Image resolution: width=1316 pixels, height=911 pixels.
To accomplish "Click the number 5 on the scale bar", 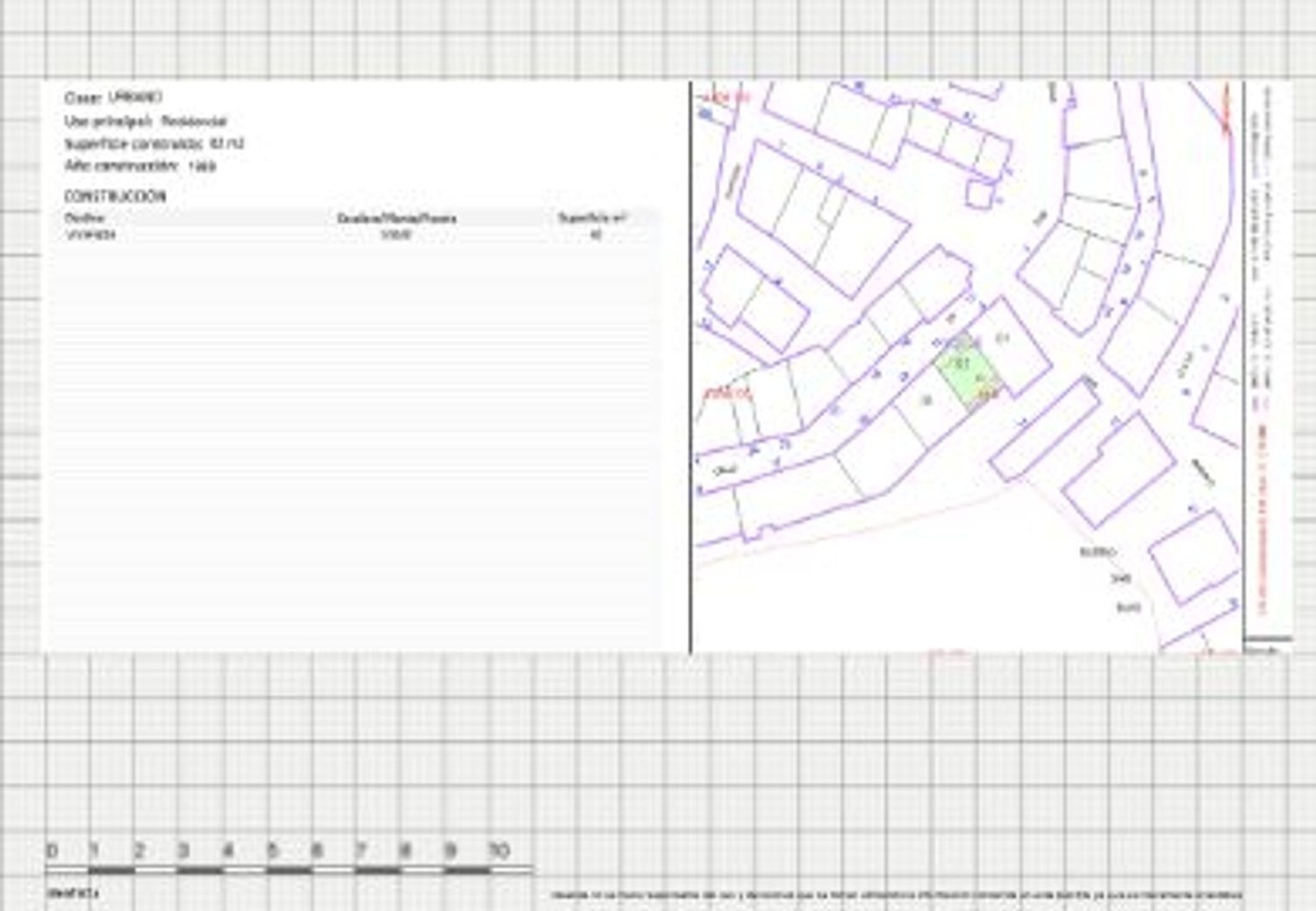I will (273, 850).
